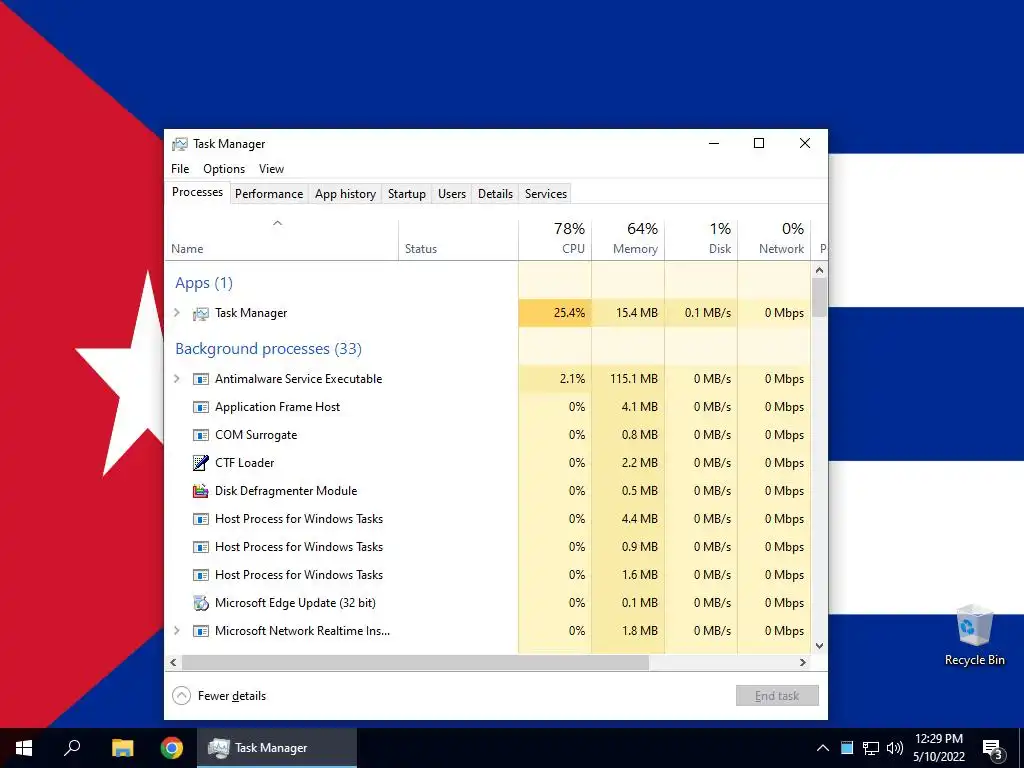
Task: Switch to the App history tab
Action: coord(345,194)
